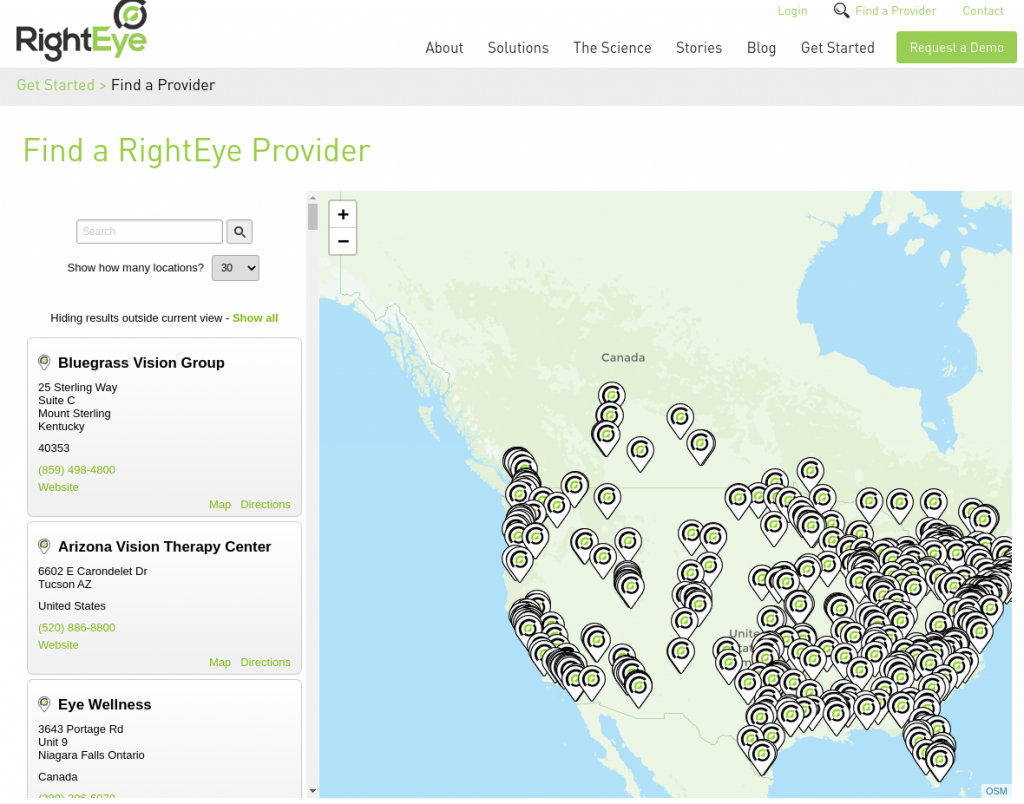Click the OSM attribution link
1024x804 pixels.
click(997, 791)
